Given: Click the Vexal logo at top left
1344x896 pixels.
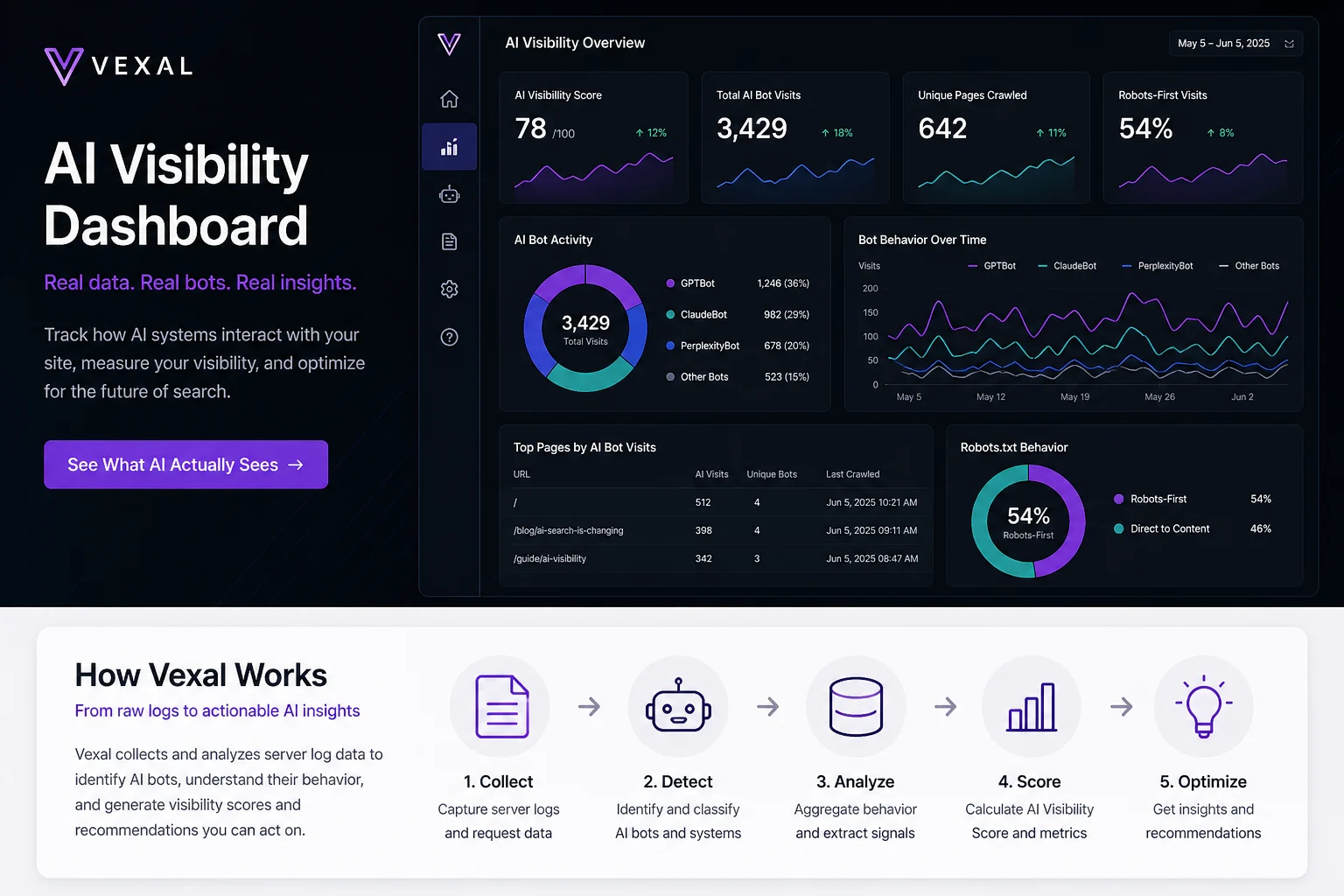Looking at the screenshot, I should (x=118, y=66).
